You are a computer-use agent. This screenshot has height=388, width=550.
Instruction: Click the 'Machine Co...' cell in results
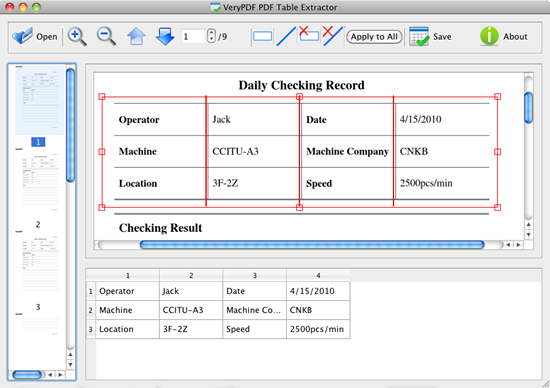click(x=255, y=310)
